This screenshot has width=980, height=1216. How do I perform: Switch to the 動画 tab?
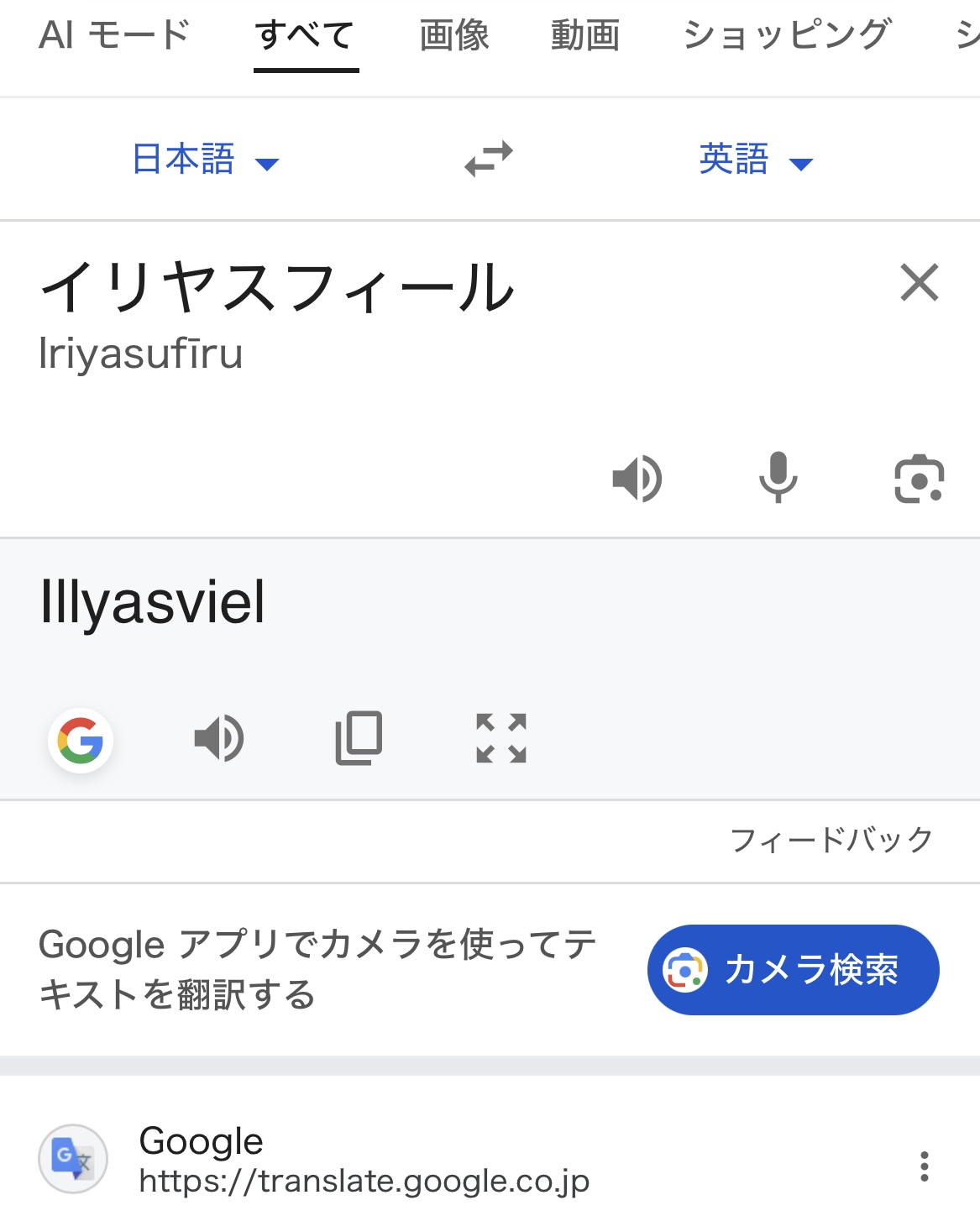585,35
